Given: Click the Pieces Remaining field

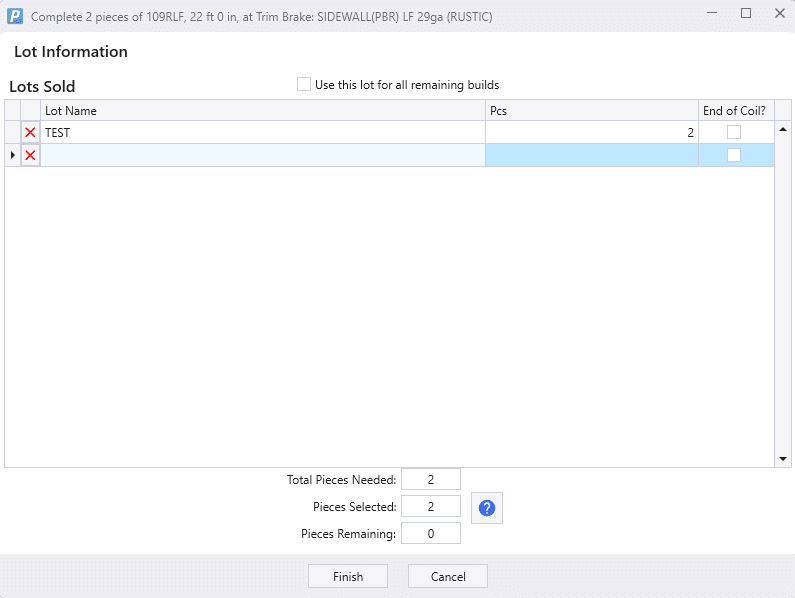Looking at the screenshot, I should pos(430,534).
